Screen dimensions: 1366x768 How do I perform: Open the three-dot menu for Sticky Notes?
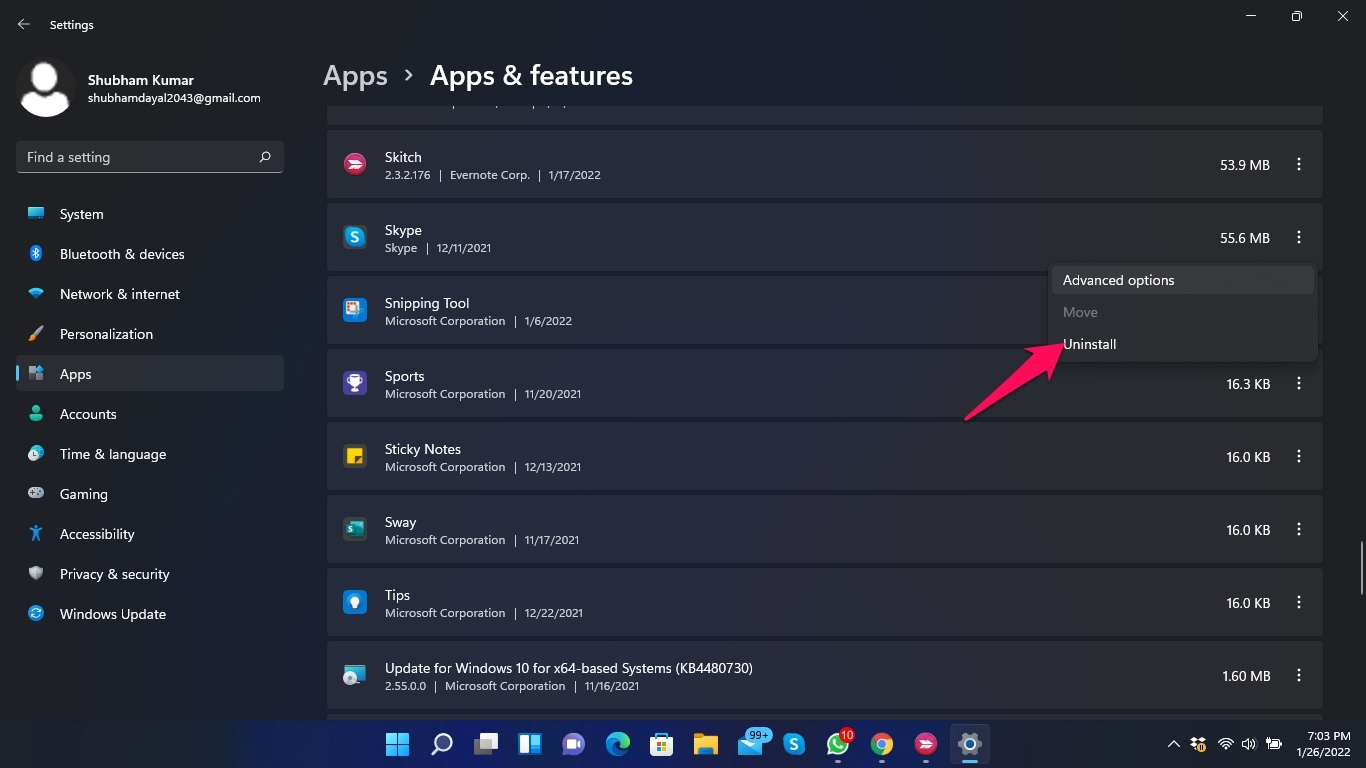coord(1298,456)
